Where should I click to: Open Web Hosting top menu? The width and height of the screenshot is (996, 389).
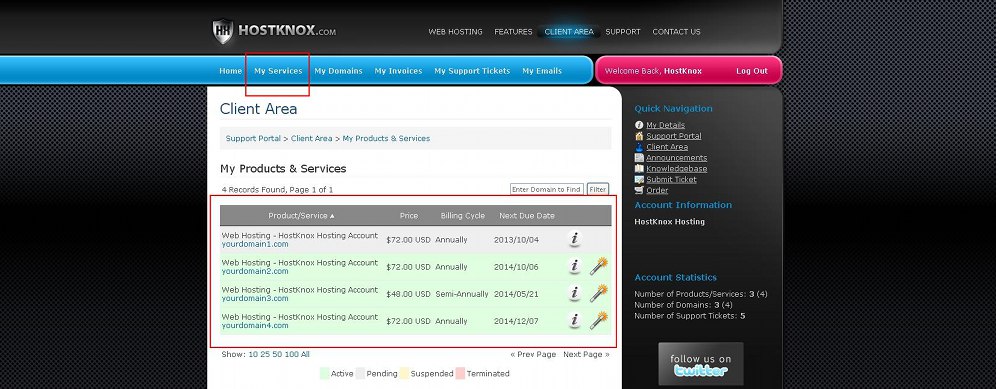tap(455, 32)
